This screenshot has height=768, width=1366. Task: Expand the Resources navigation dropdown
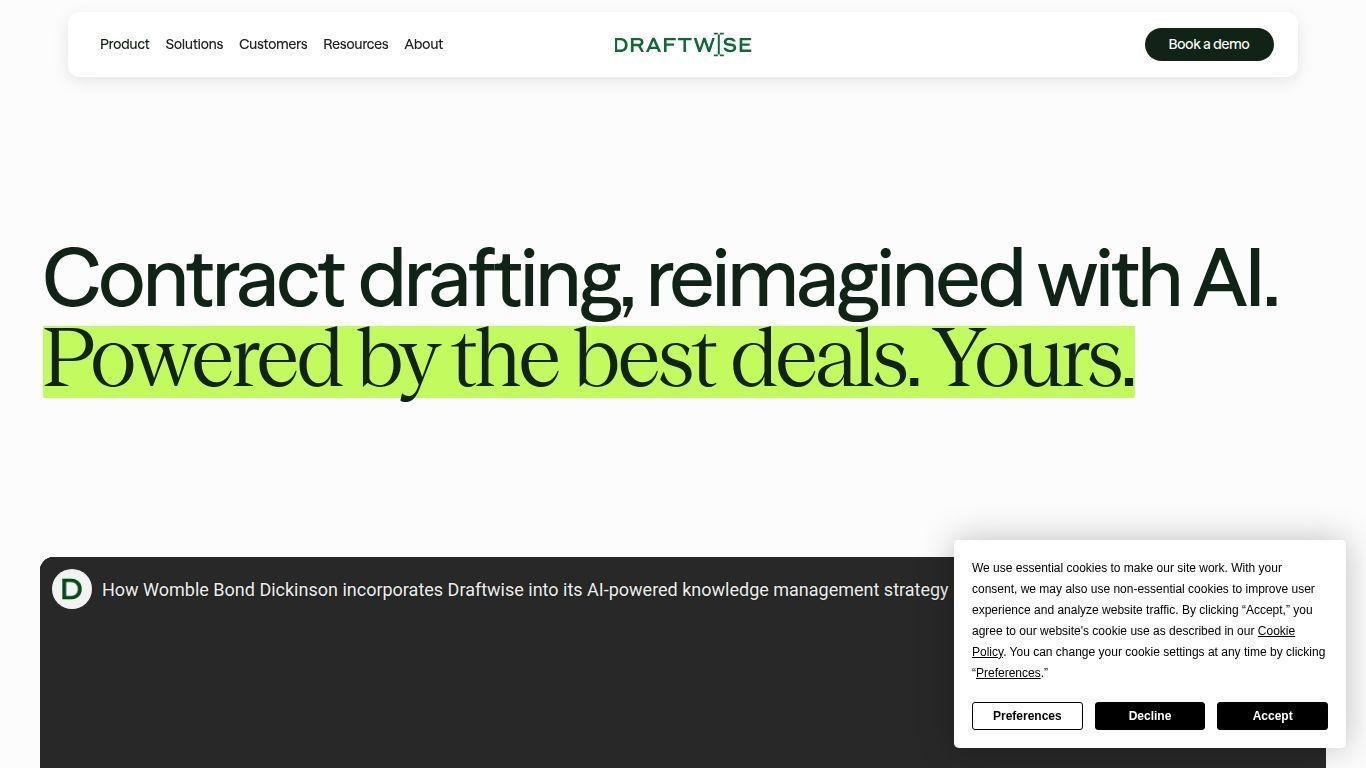tap(355, 44)
